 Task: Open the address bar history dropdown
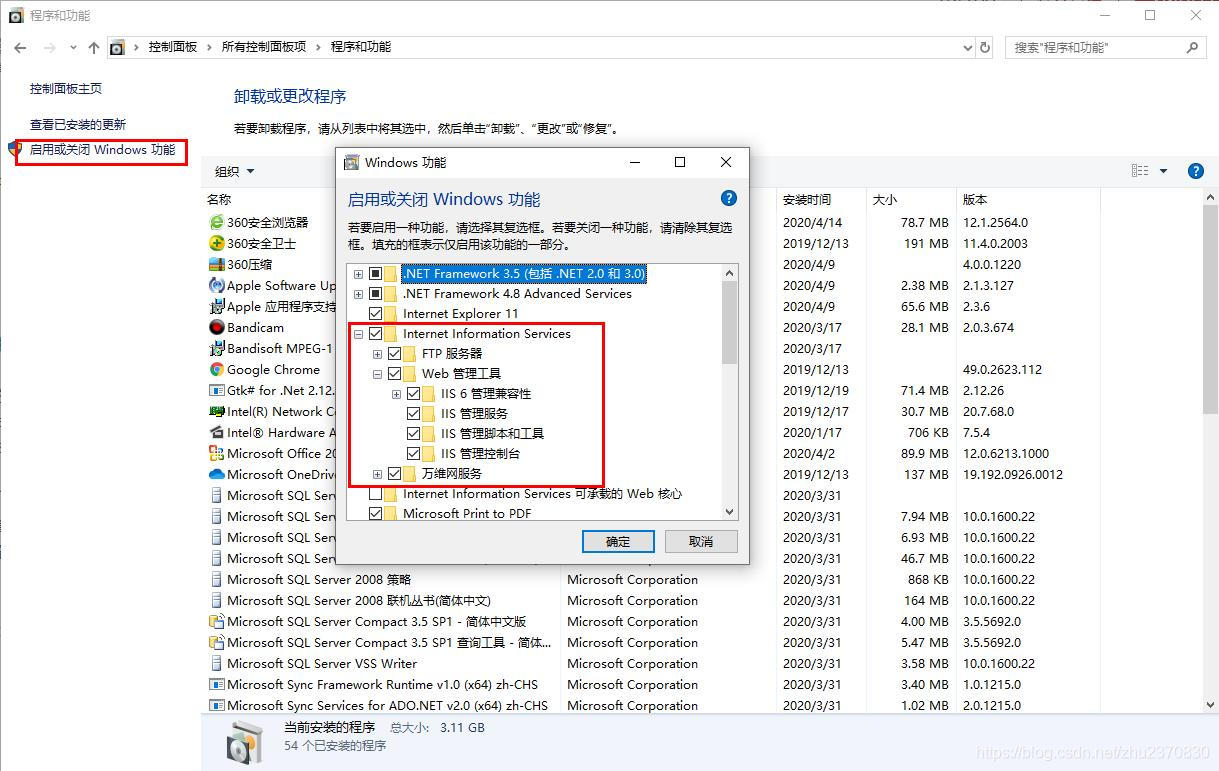967,47
